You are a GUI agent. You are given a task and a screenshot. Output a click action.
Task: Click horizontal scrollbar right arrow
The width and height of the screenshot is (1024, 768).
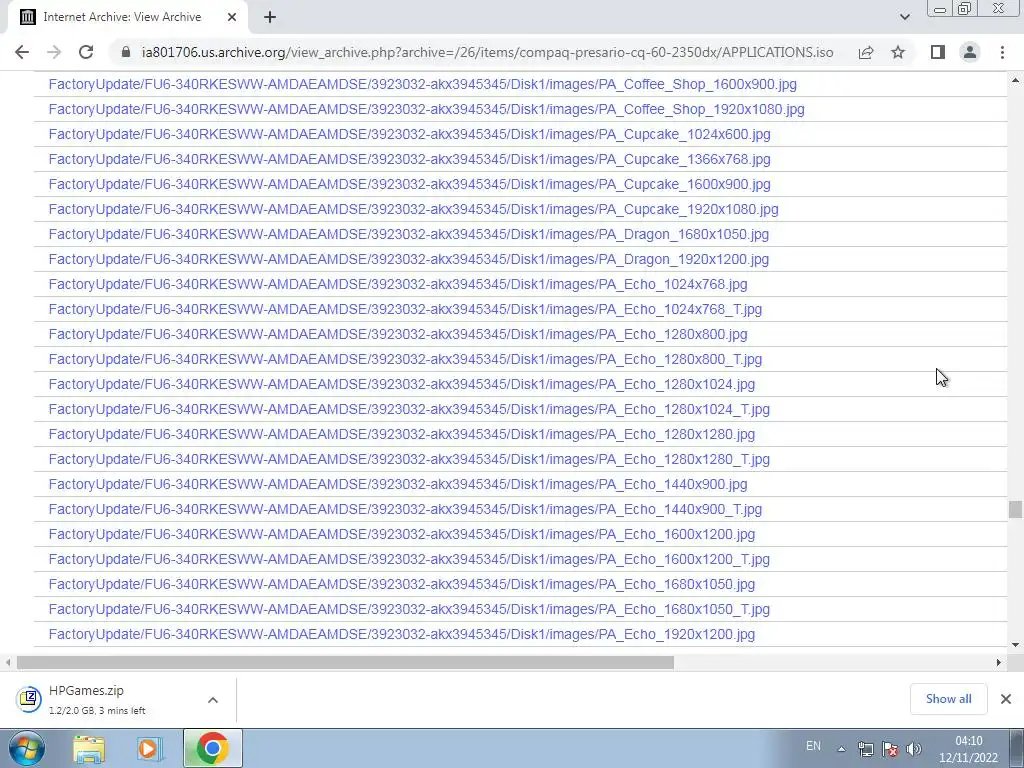coord(999,662)
